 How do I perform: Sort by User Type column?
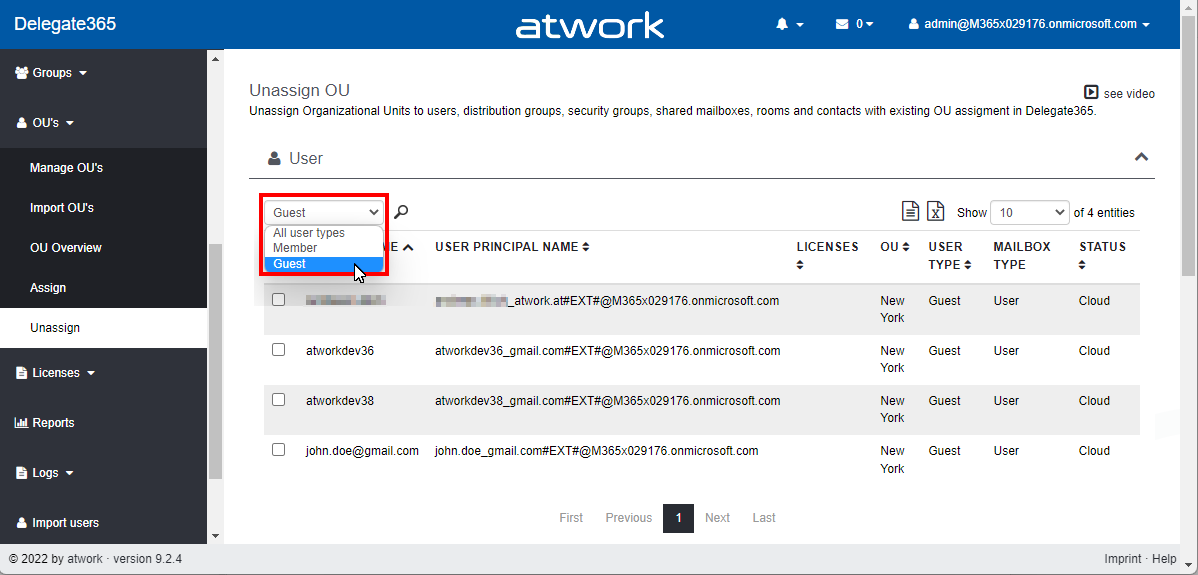950,256
